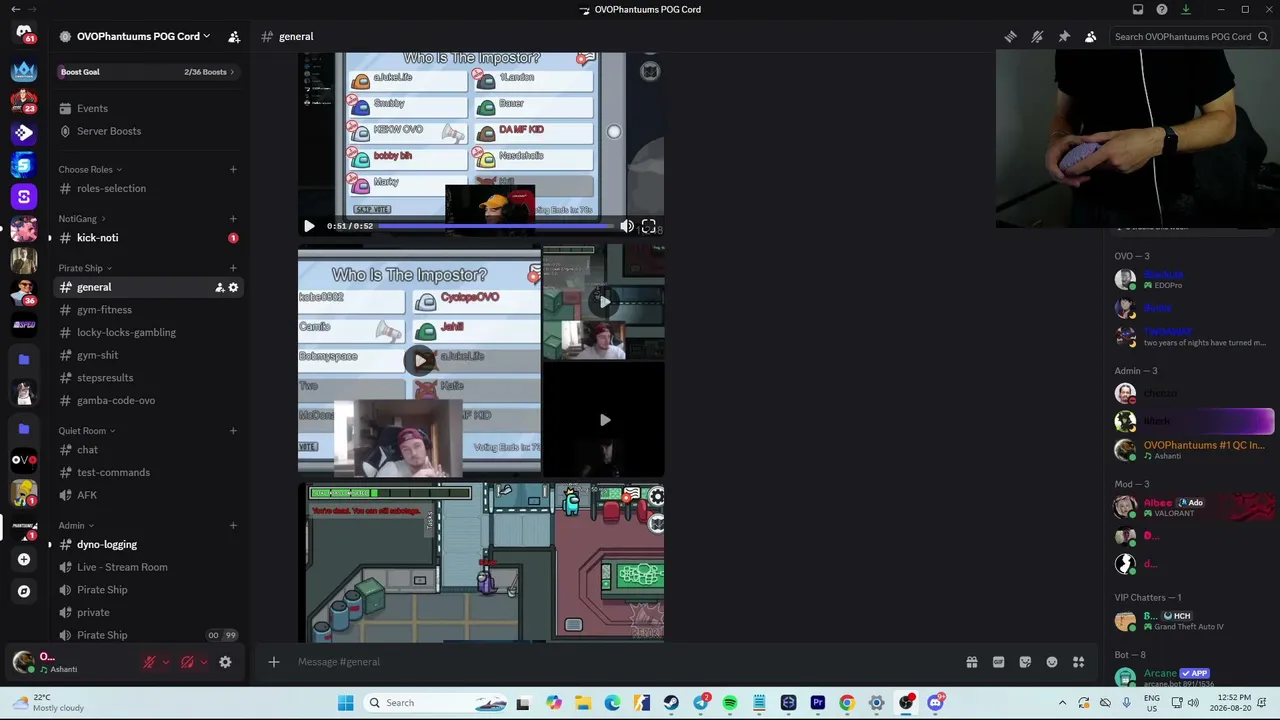The height and width of the screenshot is (720, 1280).
Task: Open Google Chrome from the taskbar
Action: [847, 703]
